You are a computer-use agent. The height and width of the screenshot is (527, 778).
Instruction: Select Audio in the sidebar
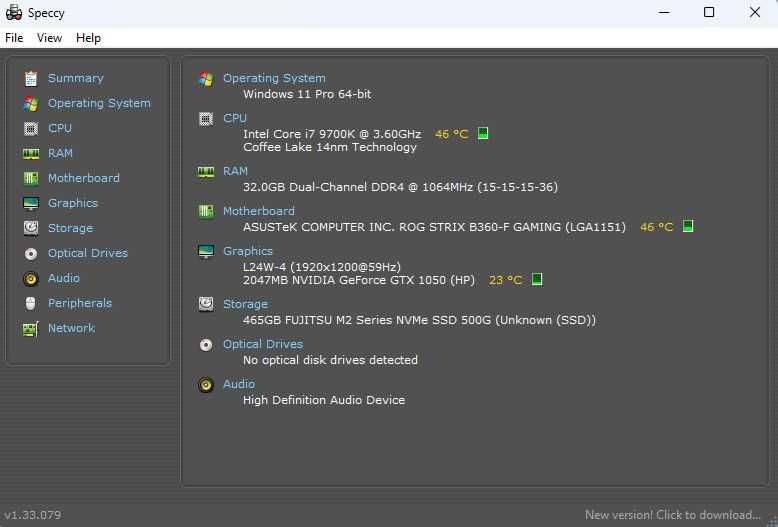coord(64,278)
